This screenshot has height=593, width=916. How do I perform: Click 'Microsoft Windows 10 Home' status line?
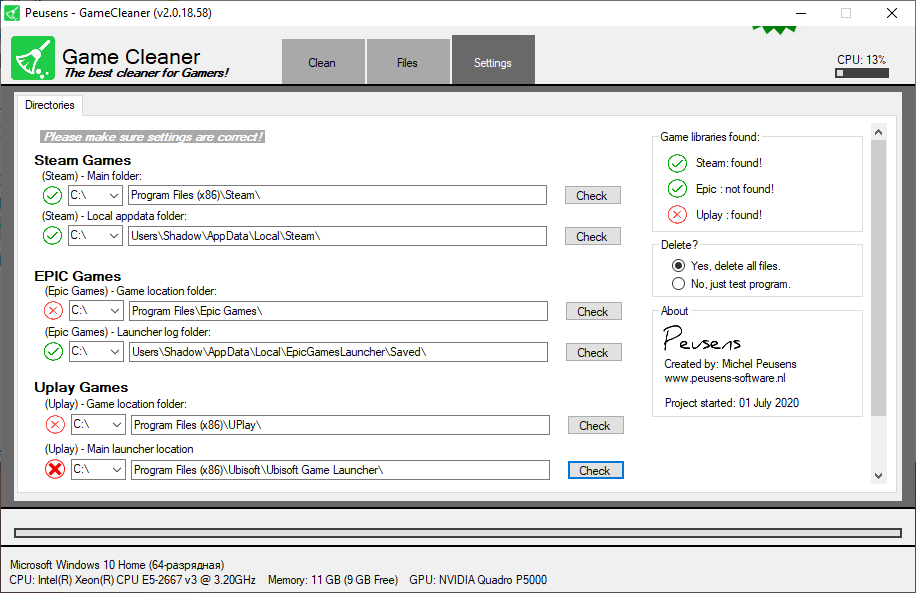pos(117,565)
